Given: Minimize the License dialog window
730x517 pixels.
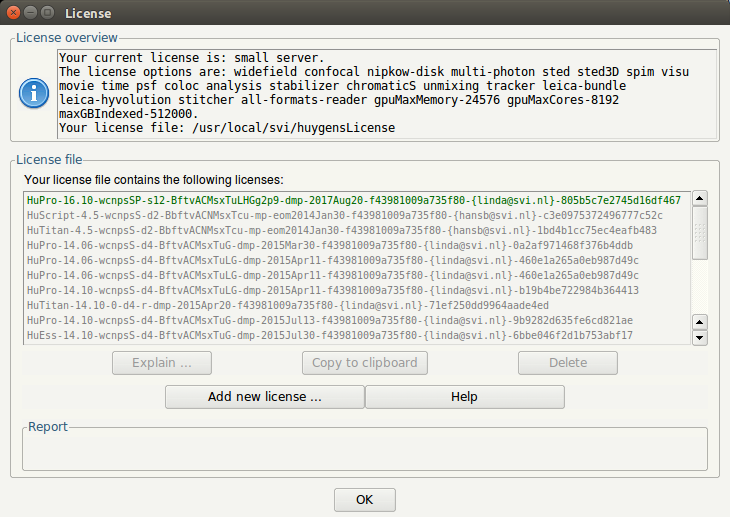Looking at the screenshot, I should pos(30,14).
